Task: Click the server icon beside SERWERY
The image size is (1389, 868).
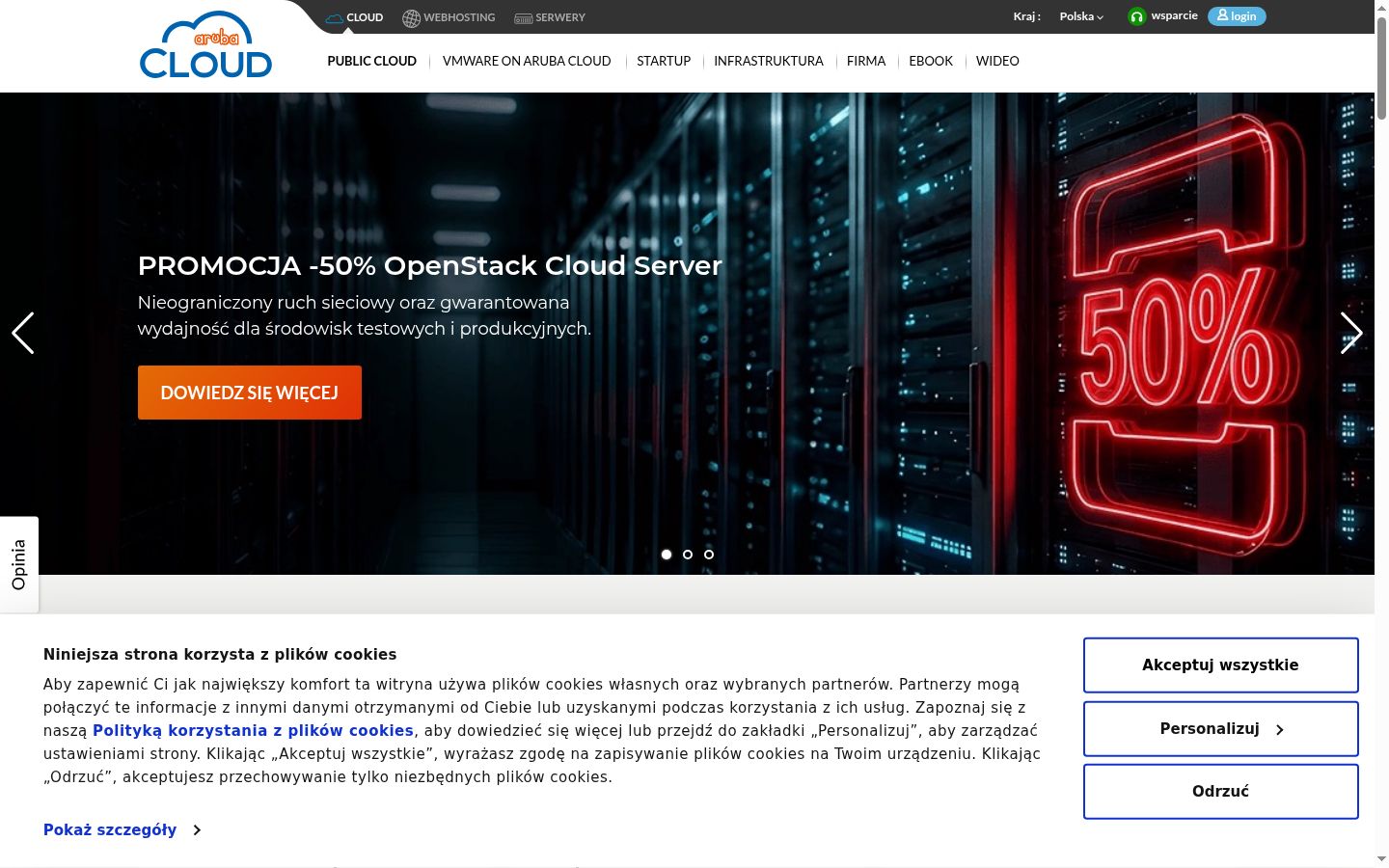Action: [523, 18]
